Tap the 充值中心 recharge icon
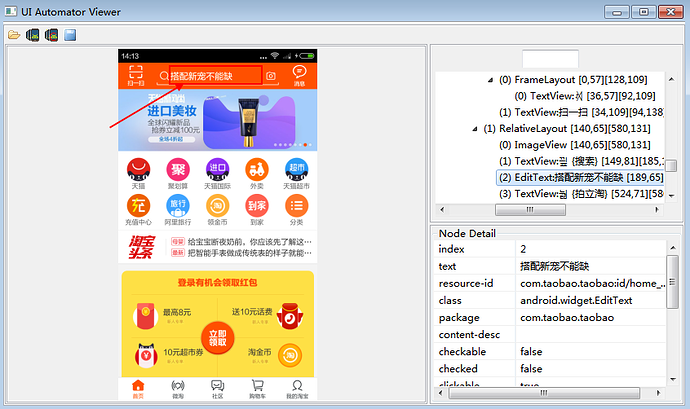 click(138, 206)
